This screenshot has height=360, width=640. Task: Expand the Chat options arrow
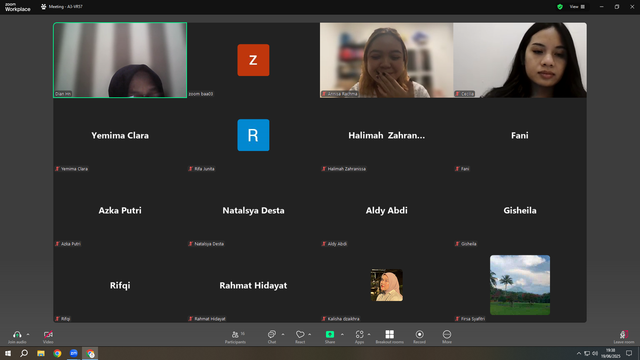click(x=283, y=334)
